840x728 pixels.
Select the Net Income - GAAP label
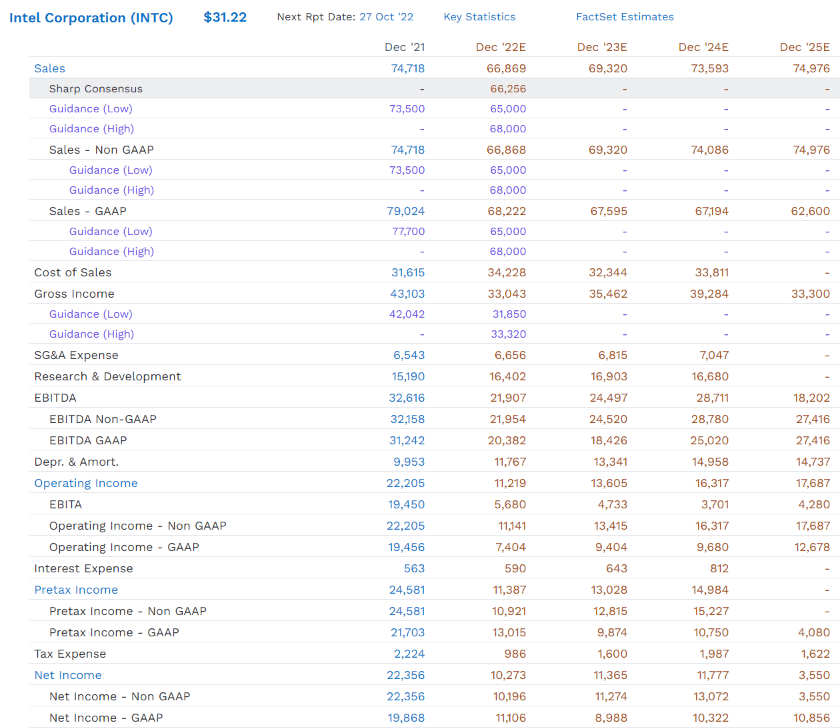pyautogui.click(x=106, y=718)
